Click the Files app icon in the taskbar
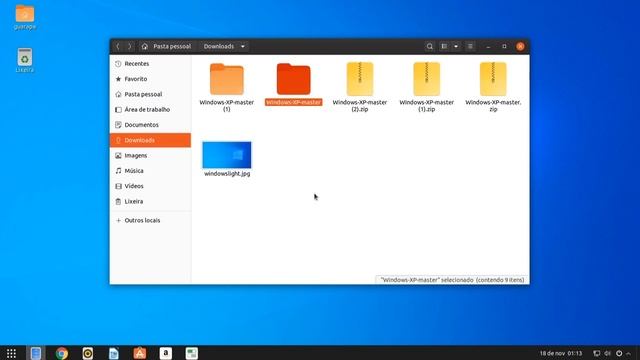 tap(36, 353)
